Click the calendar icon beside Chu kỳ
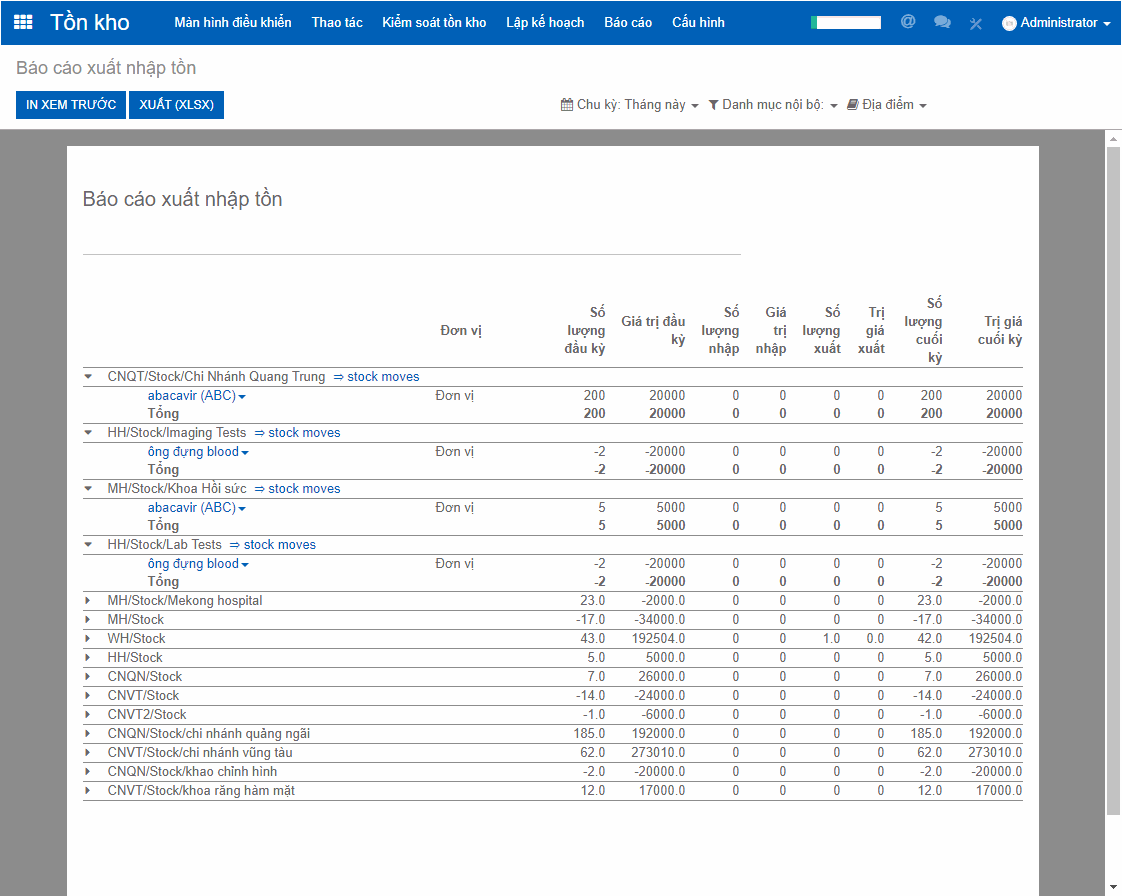Viewport: 1122px width, 896px height. [x=567, y=105]
